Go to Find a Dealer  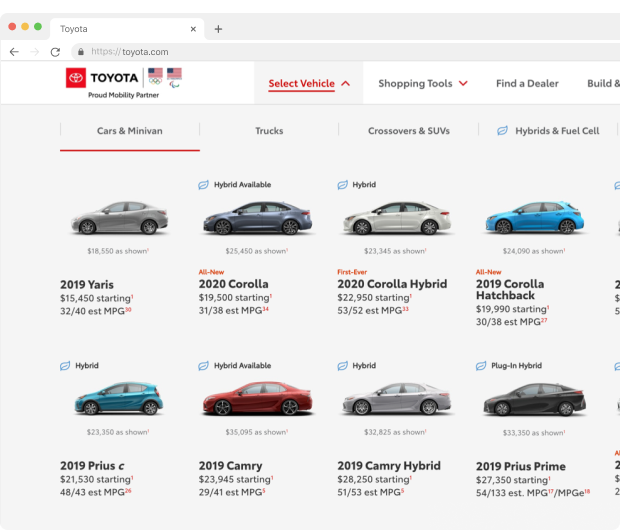(x=527, y=83)
